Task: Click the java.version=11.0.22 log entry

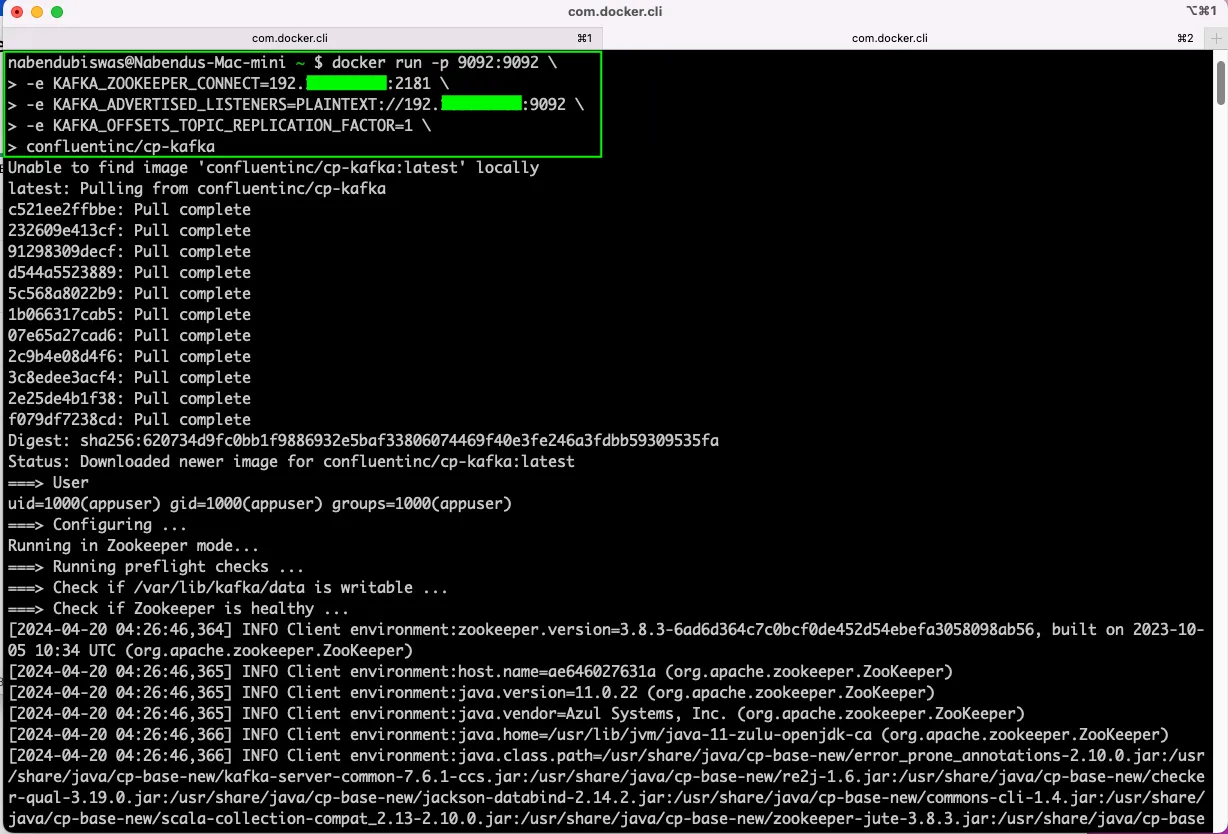Action: (471, 692)
